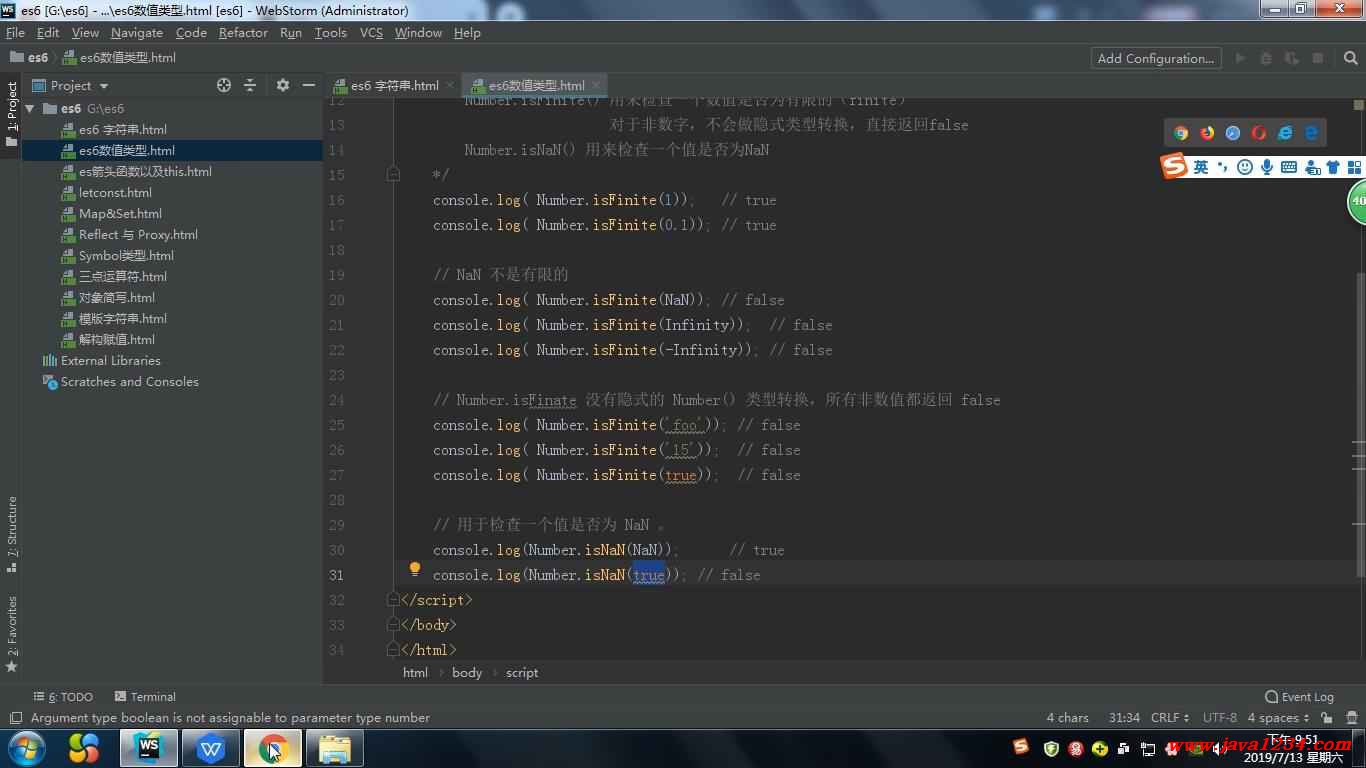Image resolution: width=1366 pixels, height=768 pixels.
Task: Open Sogou soft keyboard icon
Action: (1289, 167)
